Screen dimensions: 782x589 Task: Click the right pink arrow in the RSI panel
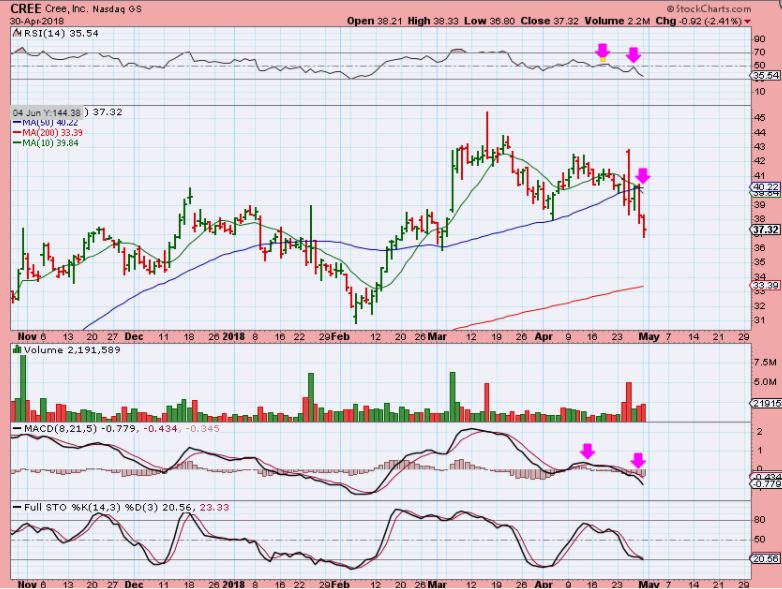(634, 55)
